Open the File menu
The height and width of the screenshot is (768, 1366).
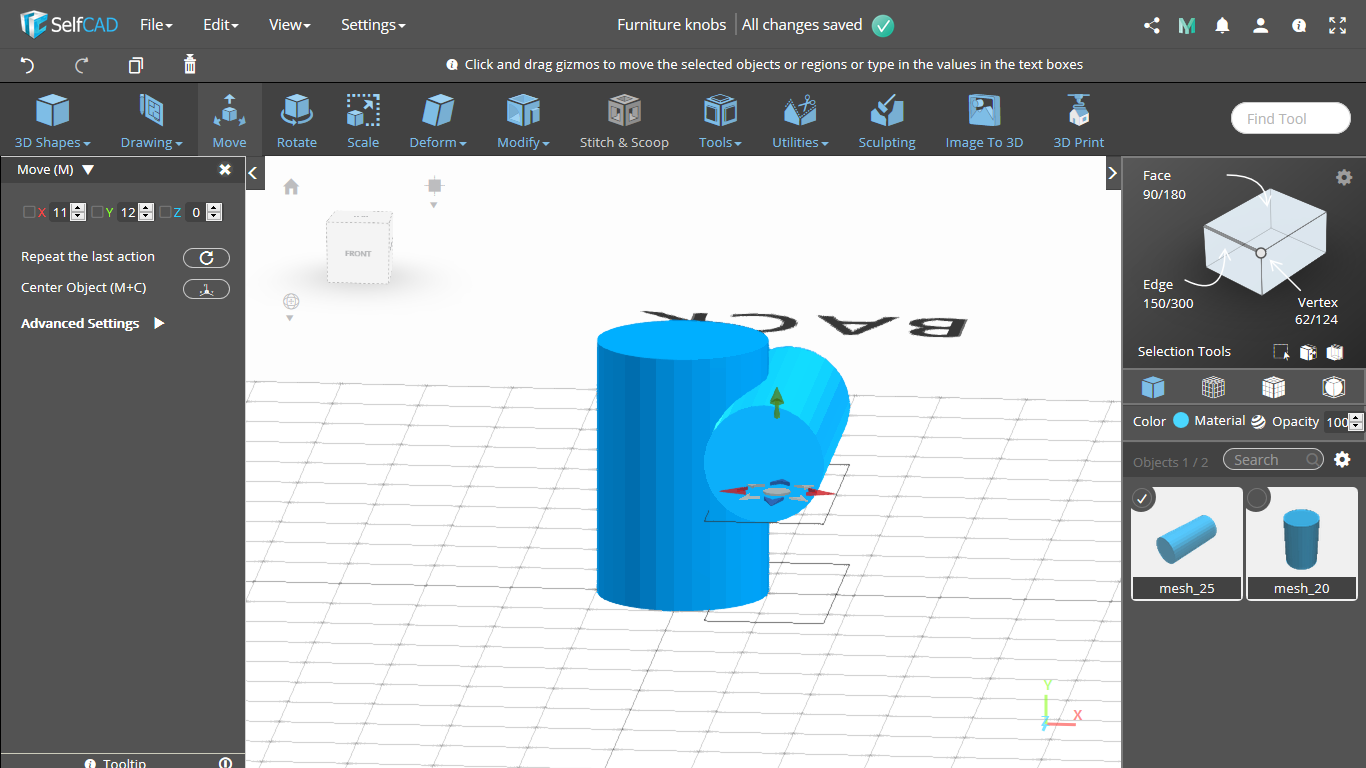(156, 25)
